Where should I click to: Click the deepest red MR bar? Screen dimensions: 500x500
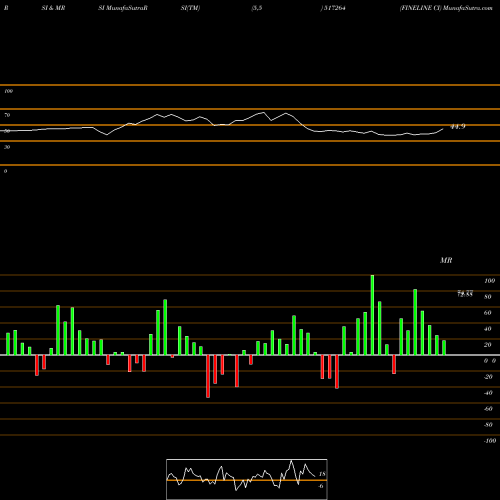208,376
